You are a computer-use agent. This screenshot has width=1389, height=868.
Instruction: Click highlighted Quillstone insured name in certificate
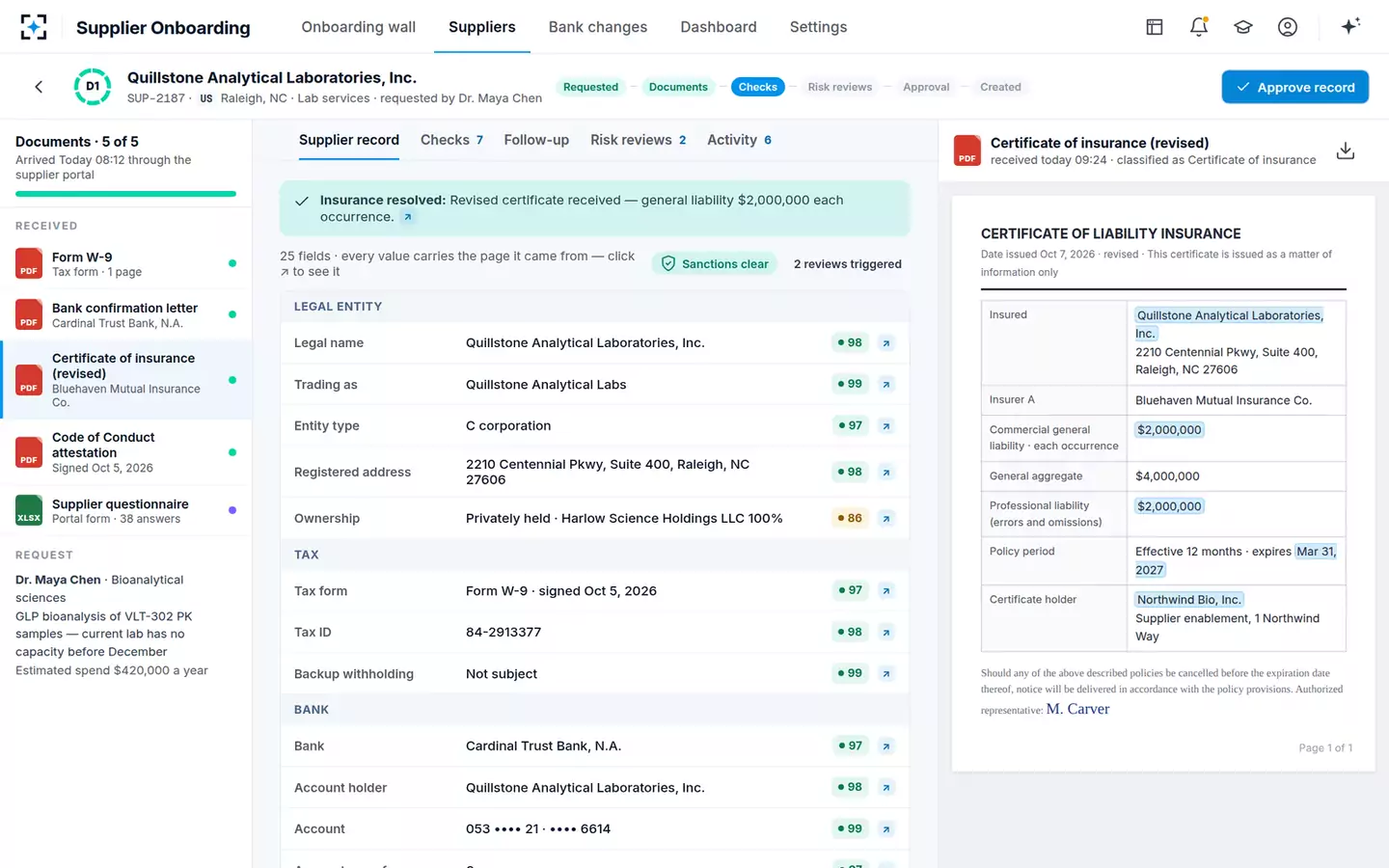point(1230,324)
